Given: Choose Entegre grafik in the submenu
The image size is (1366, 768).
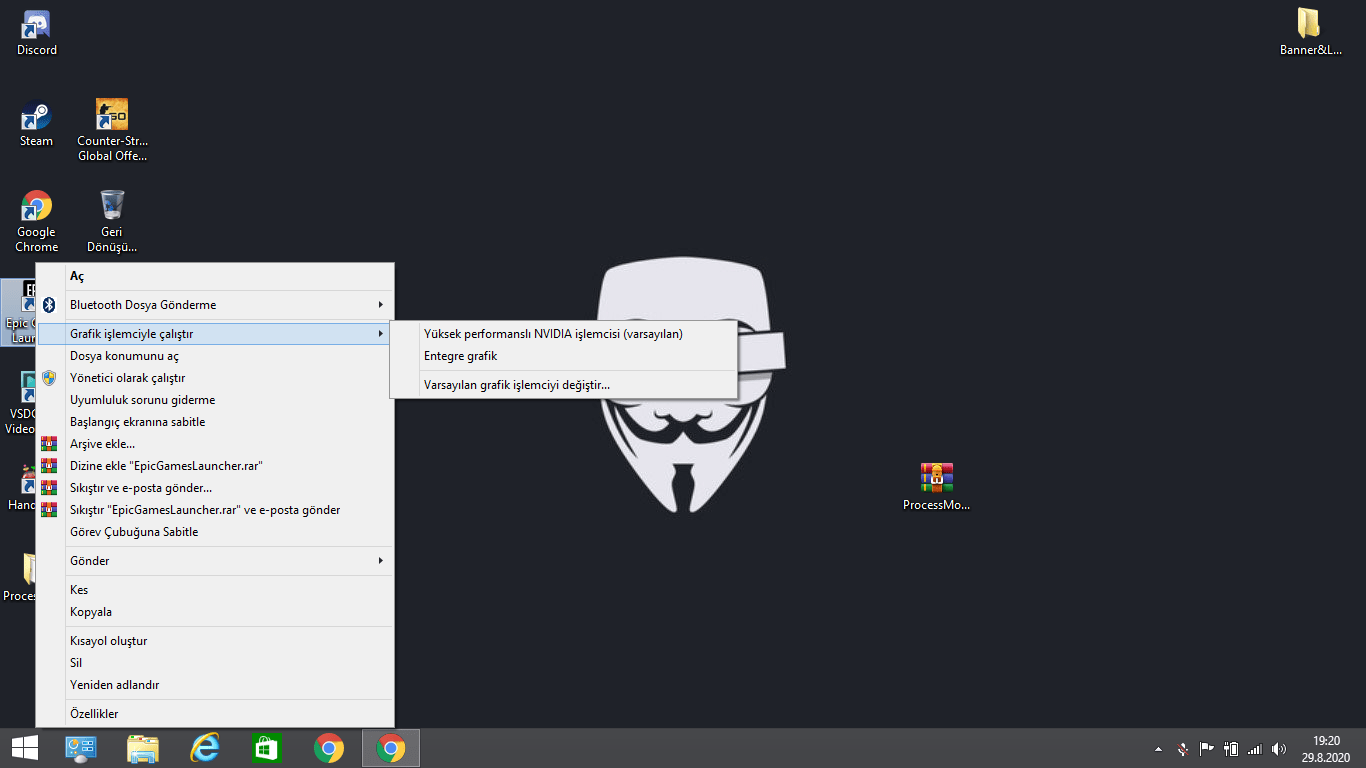Looking at the screenshot, I should click(563, 356).
